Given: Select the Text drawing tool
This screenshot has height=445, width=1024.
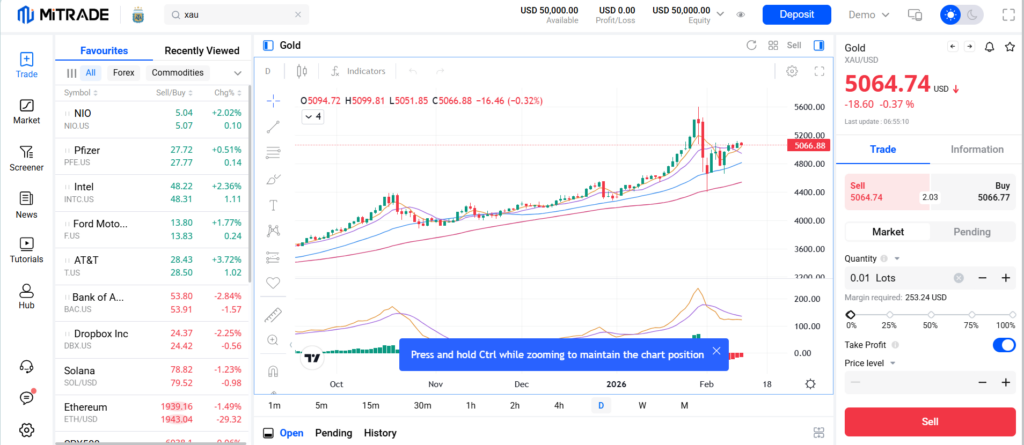Looking at the screenshot, I should pyautogui.click(x=273, y=205).
